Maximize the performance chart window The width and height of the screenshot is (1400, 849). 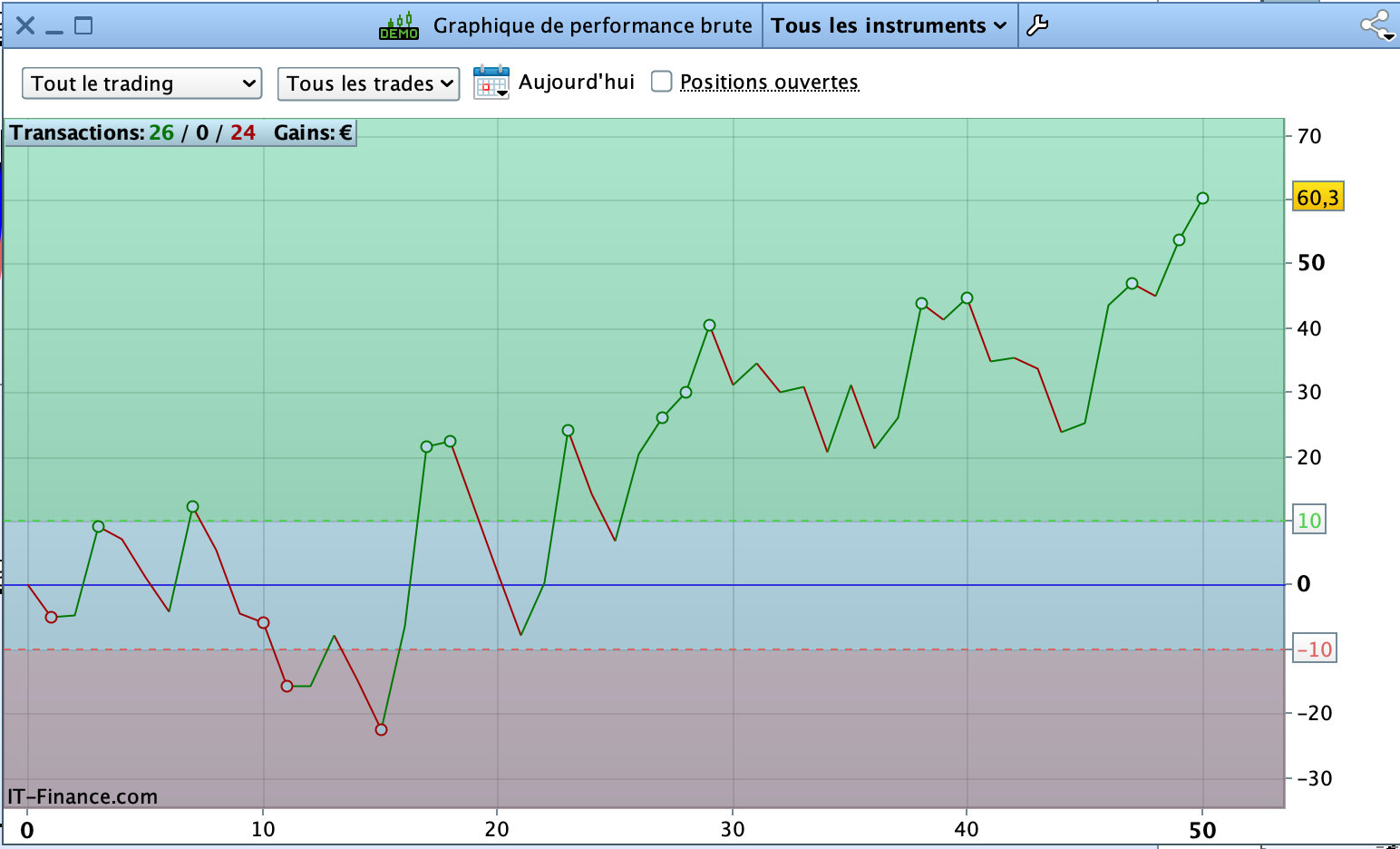83,25
